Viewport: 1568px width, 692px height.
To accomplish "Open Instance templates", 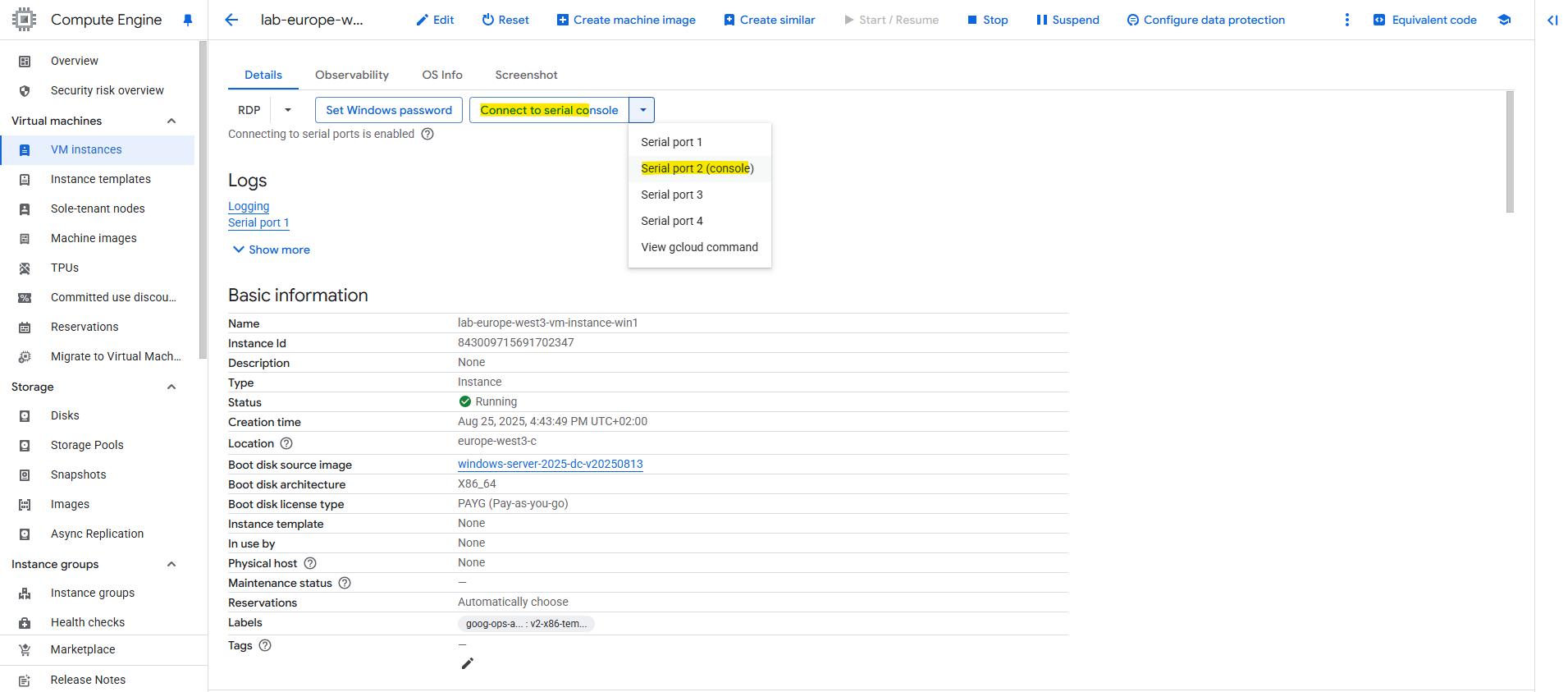I will tap(97, 179).
